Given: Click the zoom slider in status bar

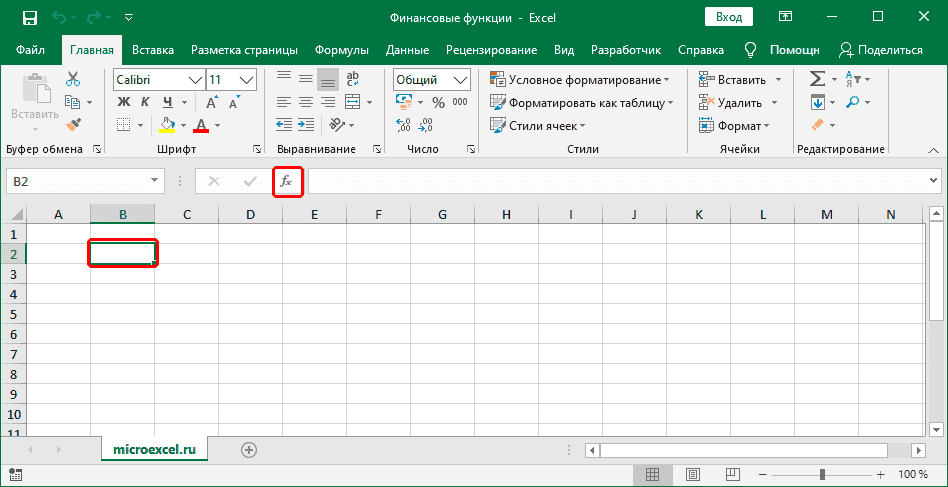Looking at the screenshot, I should (x=822, y=474).
